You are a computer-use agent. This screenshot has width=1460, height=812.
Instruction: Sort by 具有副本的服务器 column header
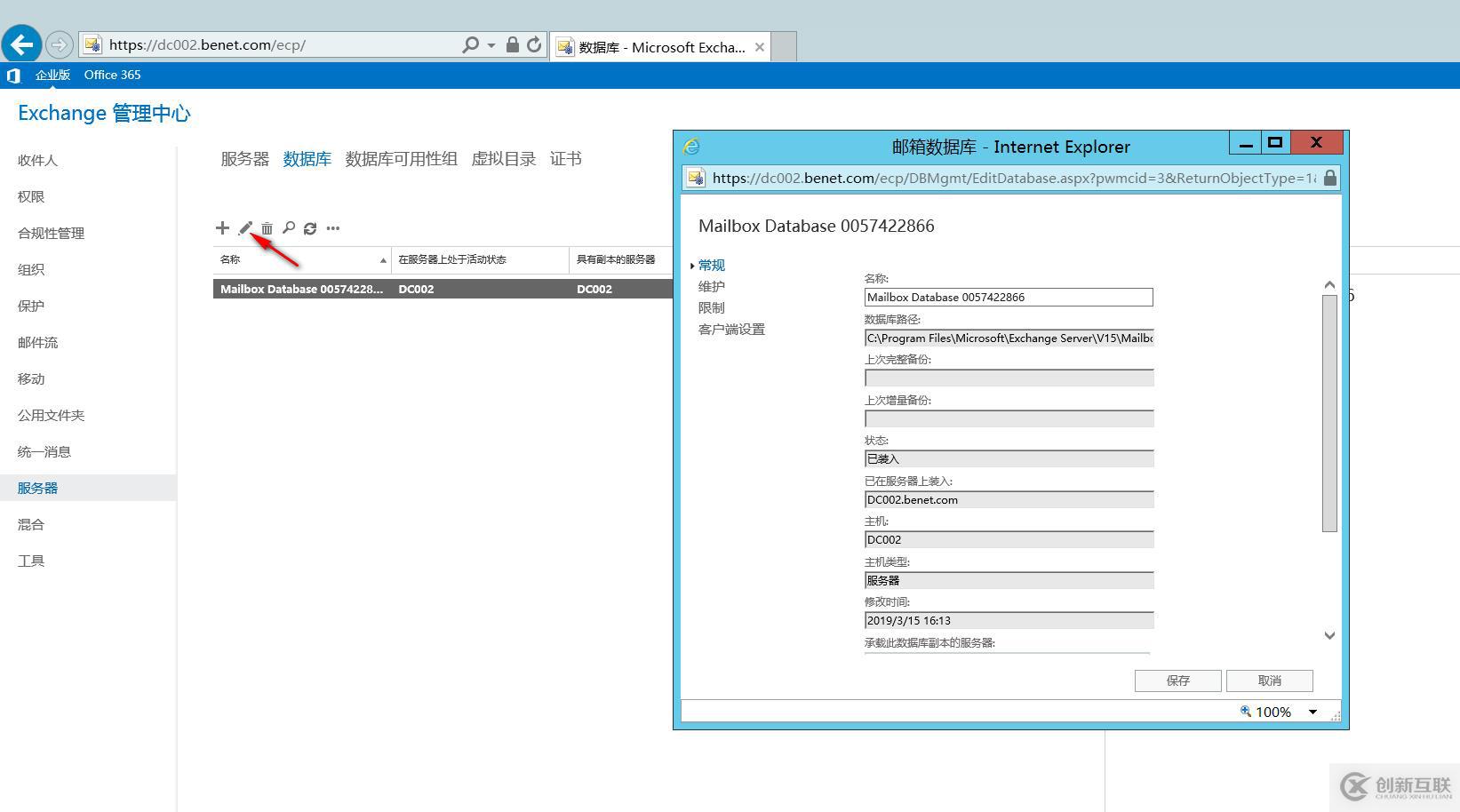tap(621, 259)
